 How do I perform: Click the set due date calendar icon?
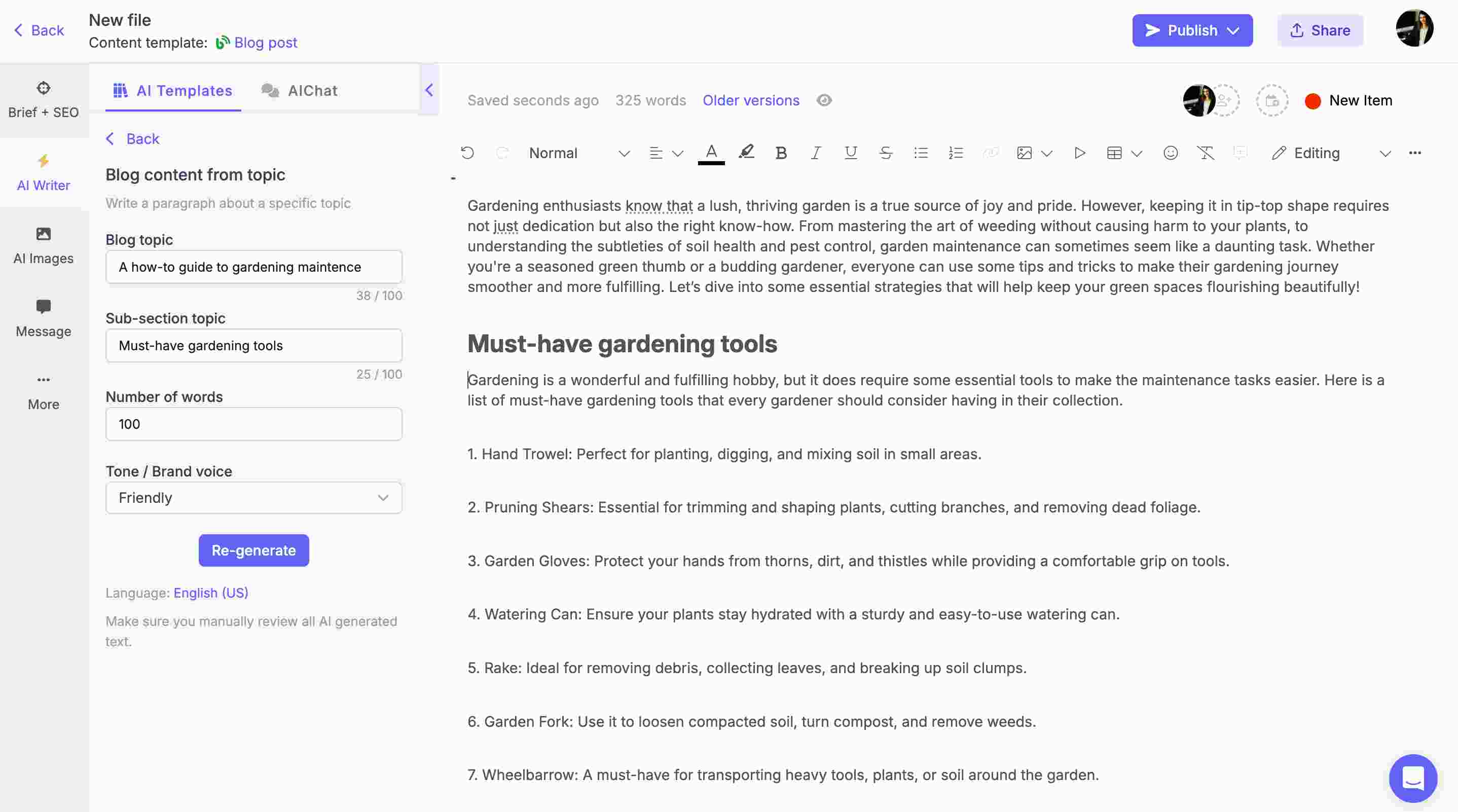[1272, 101]
